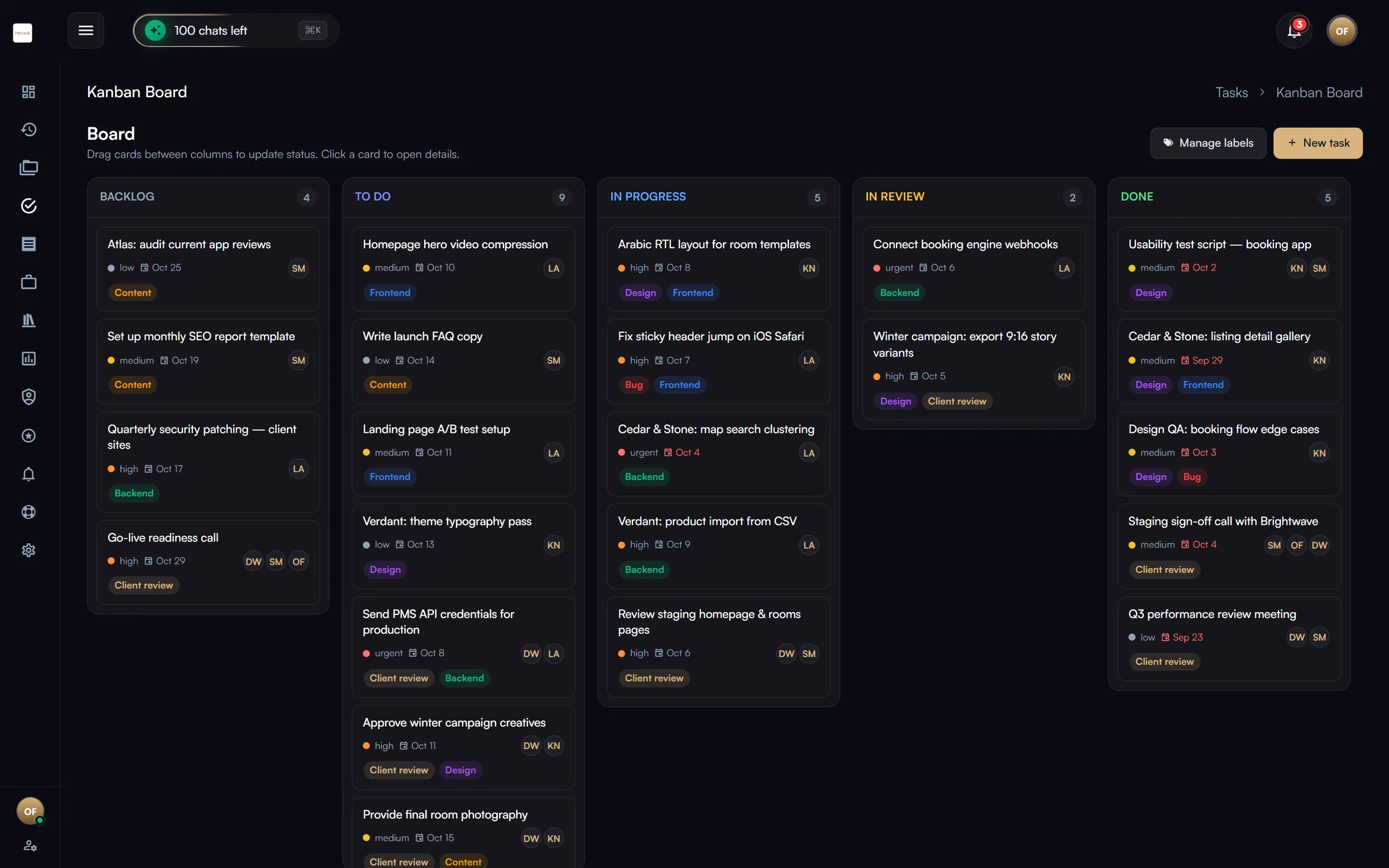Click the Tasks breadcrumb link
Screen dimensions: 1389x868
tap(1232, 93)
